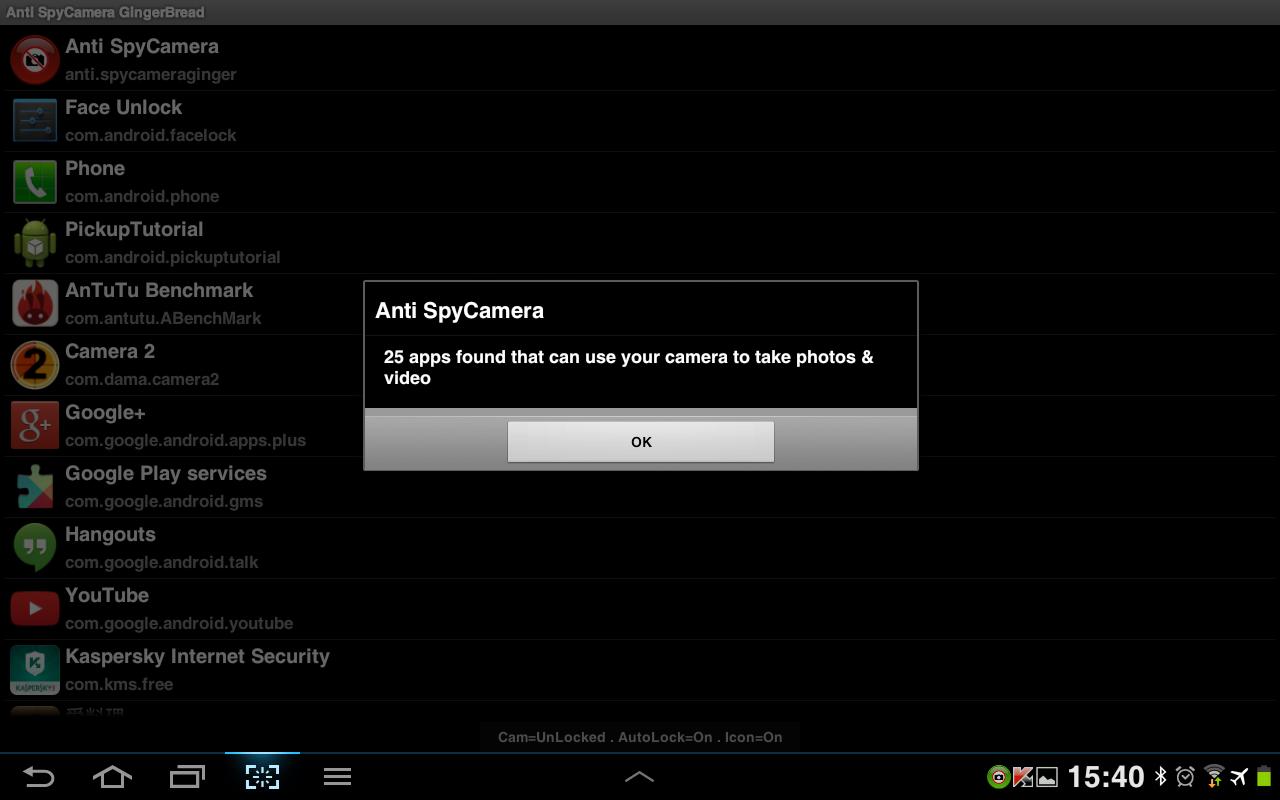Tap the green Phone app icon

coord(35,182)
